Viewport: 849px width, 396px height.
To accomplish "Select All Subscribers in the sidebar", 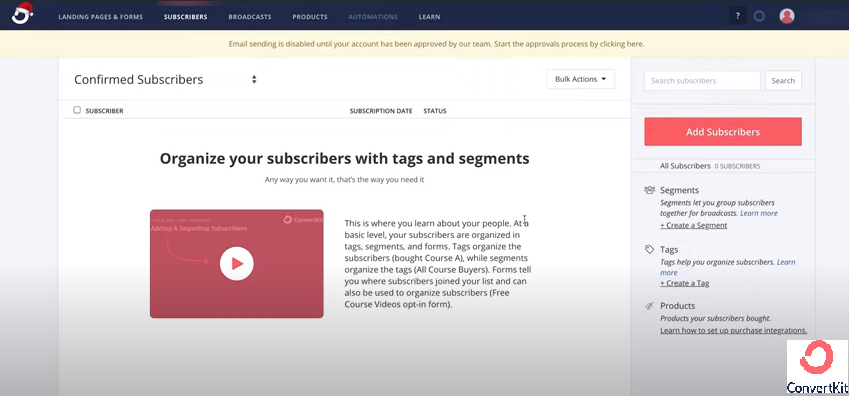I will click(685, 166).
